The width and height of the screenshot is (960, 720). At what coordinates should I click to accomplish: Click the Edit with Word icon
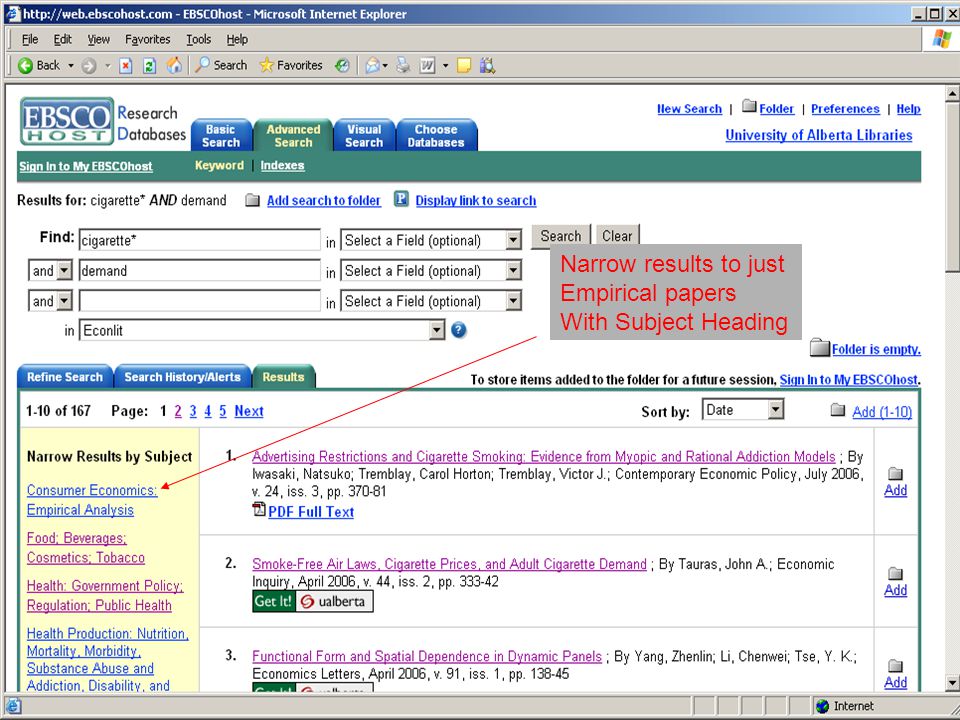pos(427,66)
